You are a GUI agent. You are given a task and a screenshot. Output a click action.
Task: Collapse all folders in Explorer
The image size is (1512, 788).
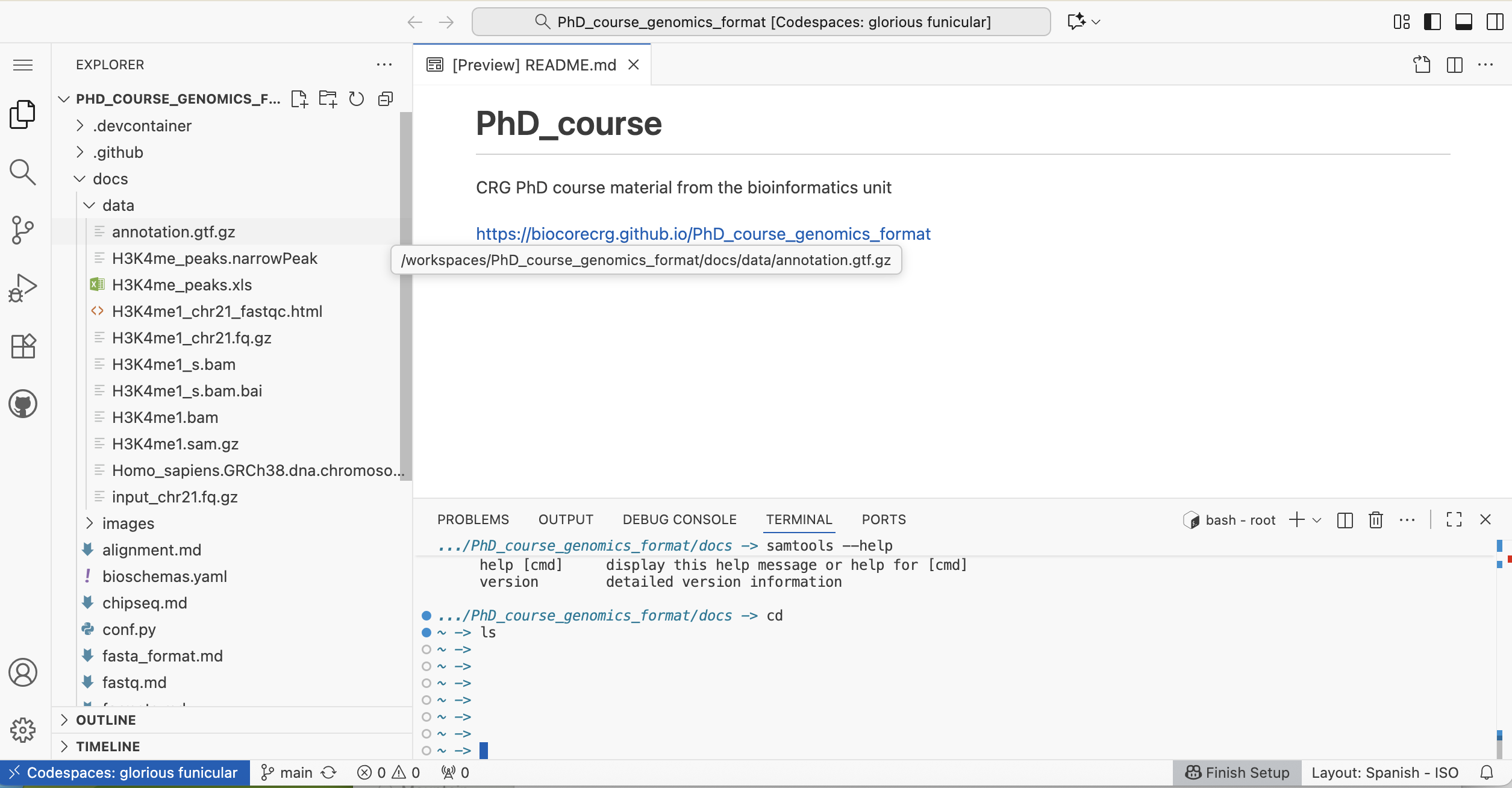(386, 99)
